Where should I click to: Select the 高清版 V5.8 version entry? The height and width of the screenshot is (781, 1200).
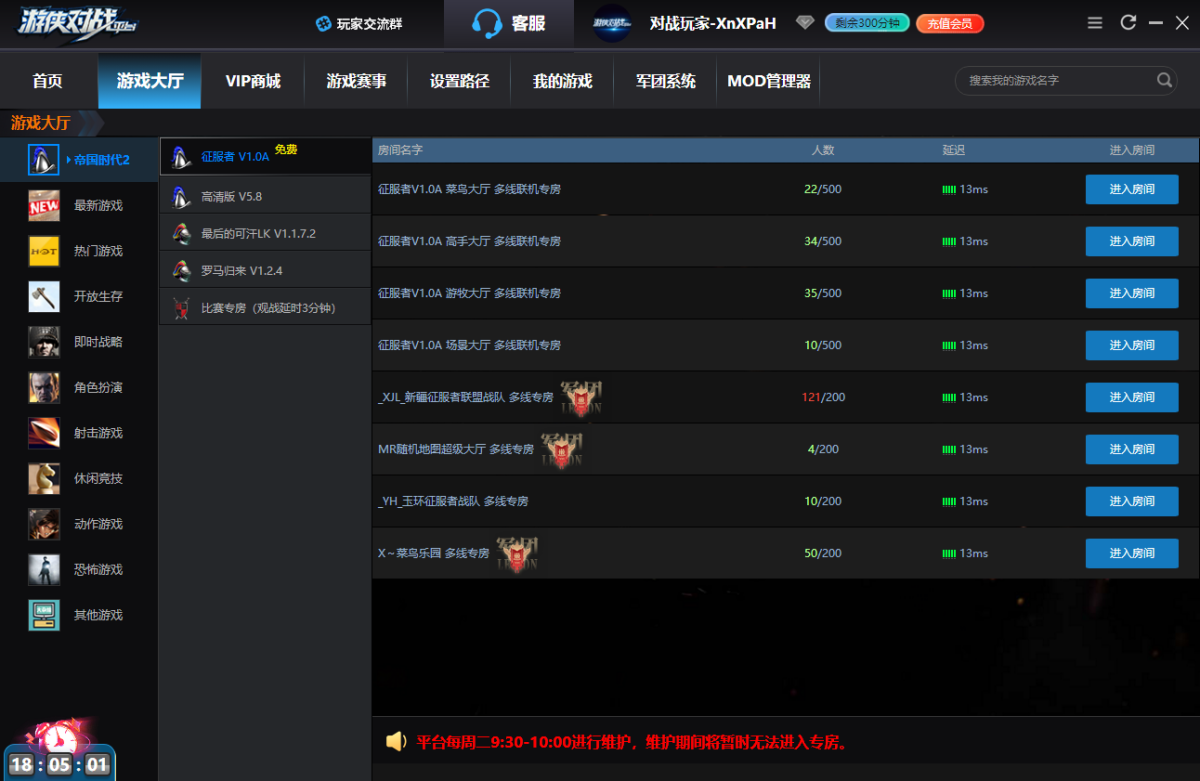pyautogui.click(x=265, y=196)
